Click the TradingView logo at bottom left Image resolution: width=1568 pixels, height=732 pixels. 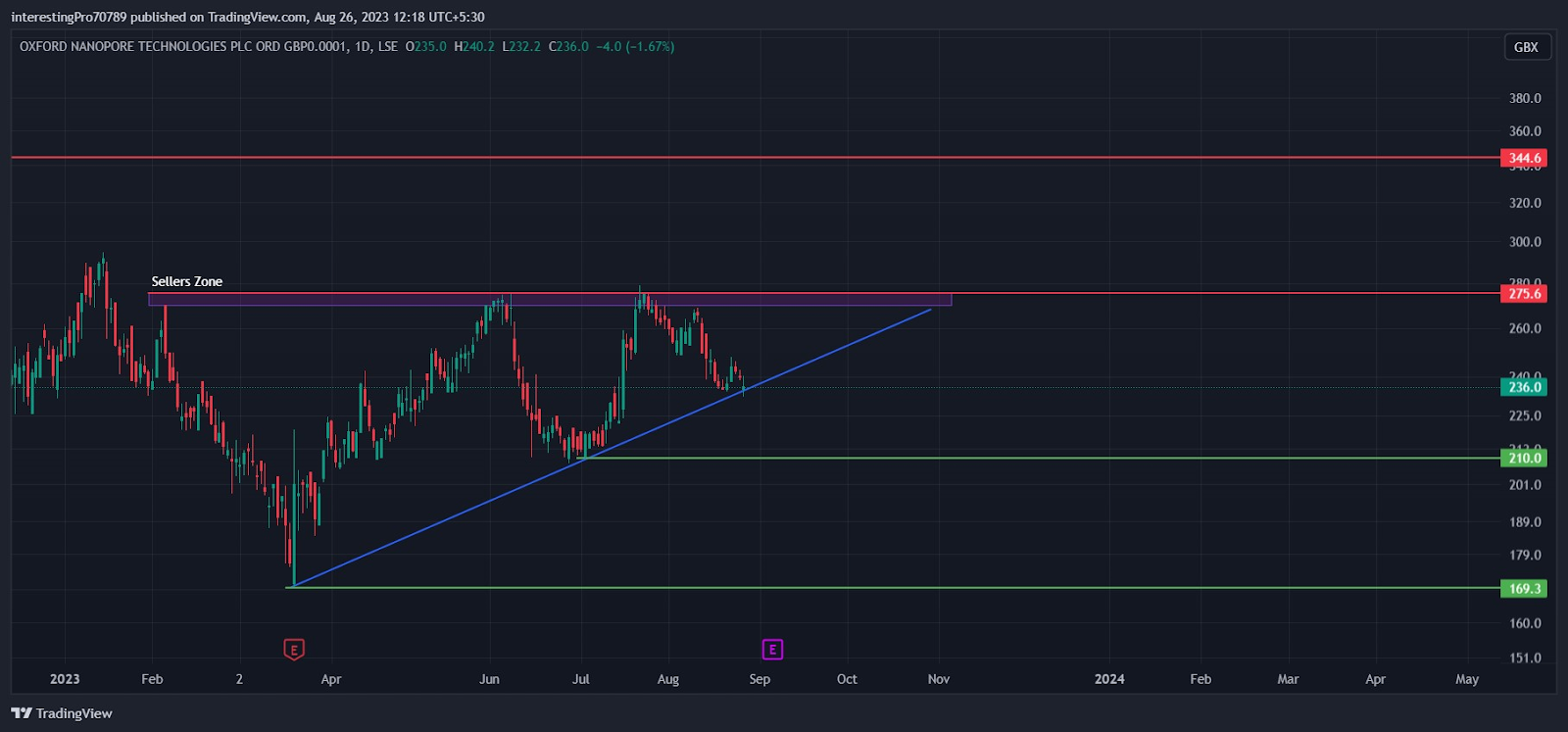(62, 713)
